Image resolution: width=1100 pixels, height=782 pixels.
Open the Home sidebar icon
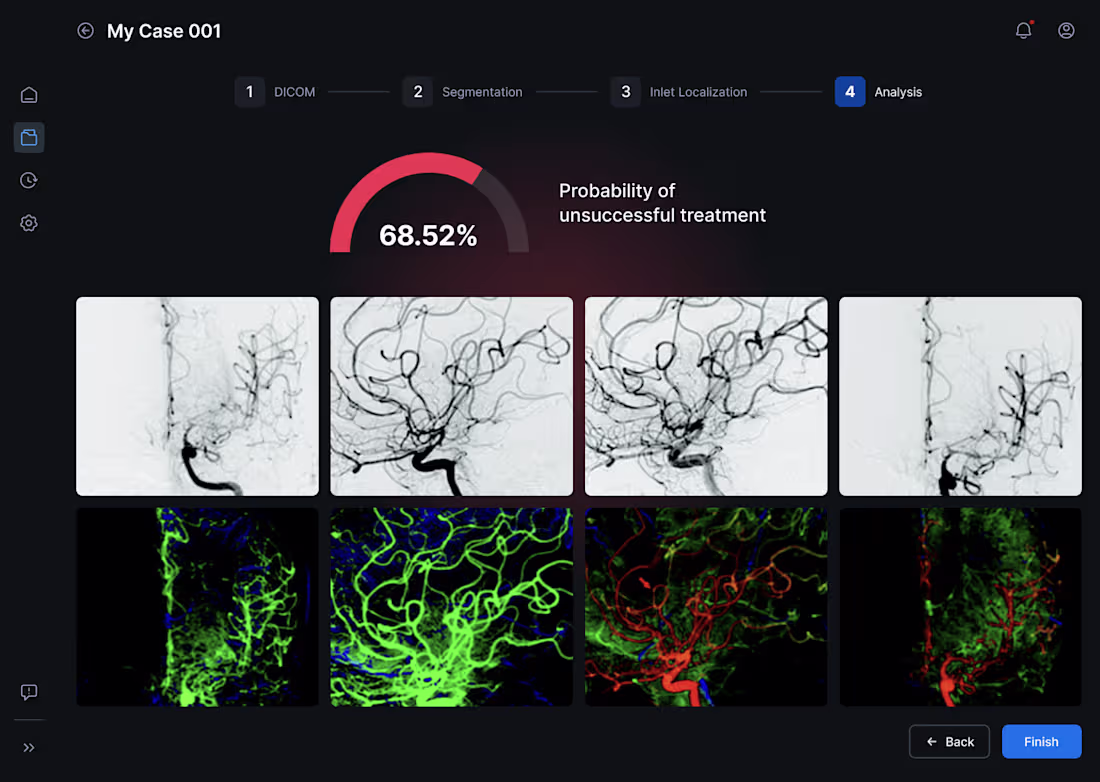pos(28,94)
